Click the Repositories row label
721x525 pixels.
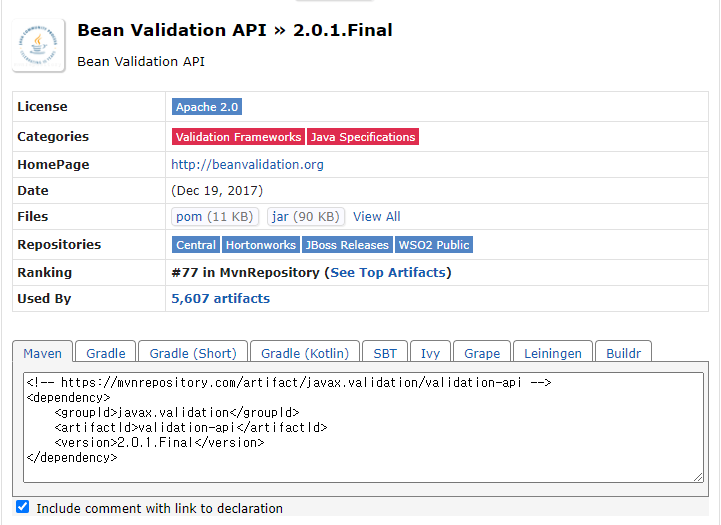point(59,245)
